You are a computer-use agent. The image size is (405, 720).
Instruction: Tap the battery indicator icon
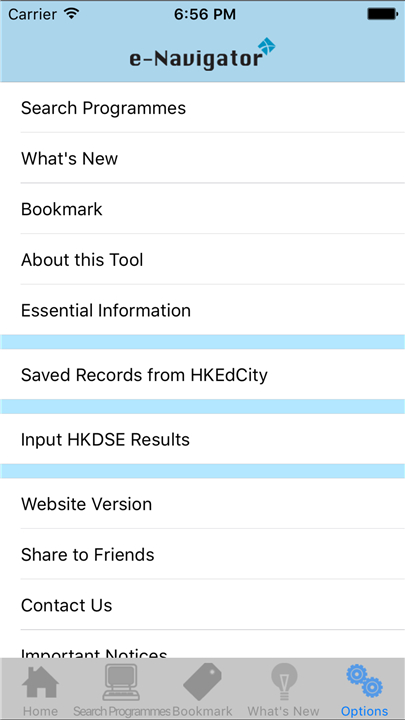[382, 14]
